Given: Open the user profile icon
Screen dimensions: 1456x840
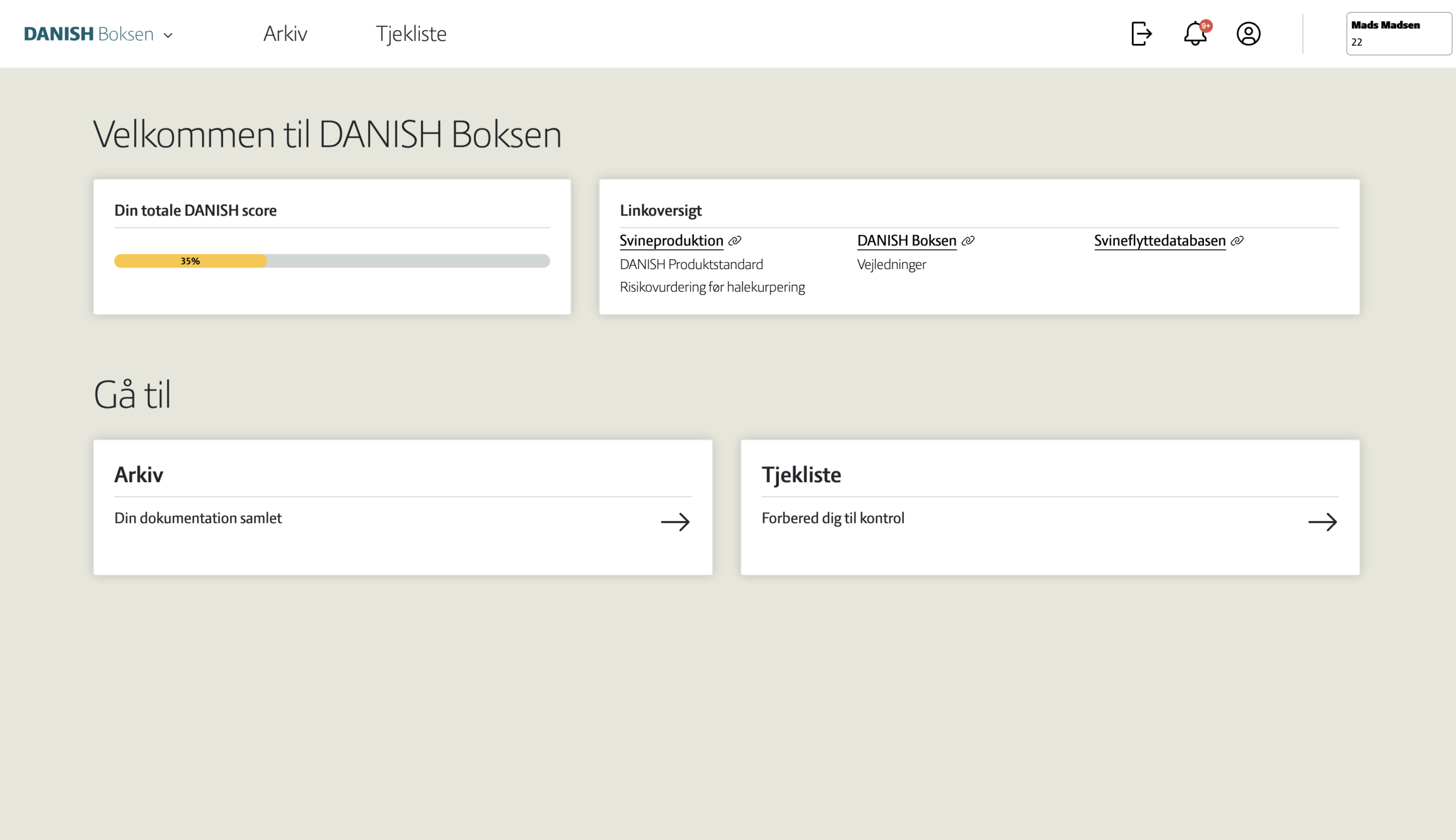Looking at the screenshot, I should click(x=1248, y=34).
